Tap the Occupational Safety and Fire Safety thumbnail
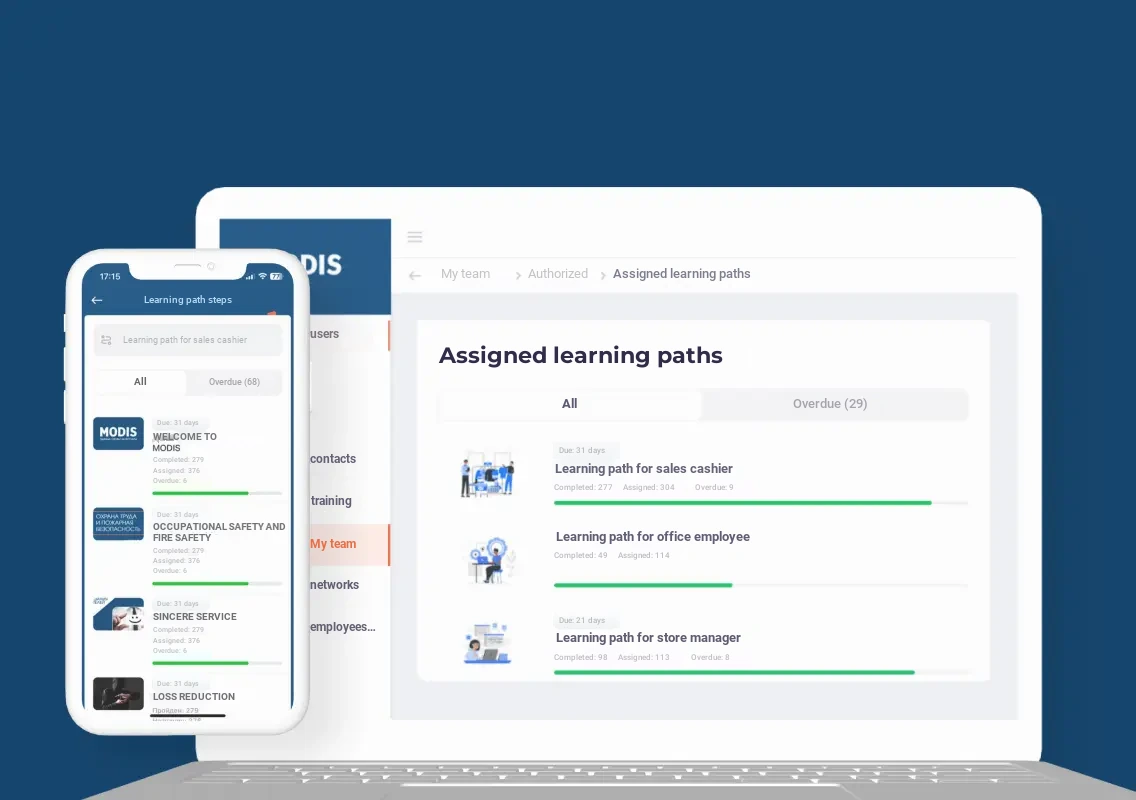Screen dimensions: 1136x800 [x=118, y=523]
